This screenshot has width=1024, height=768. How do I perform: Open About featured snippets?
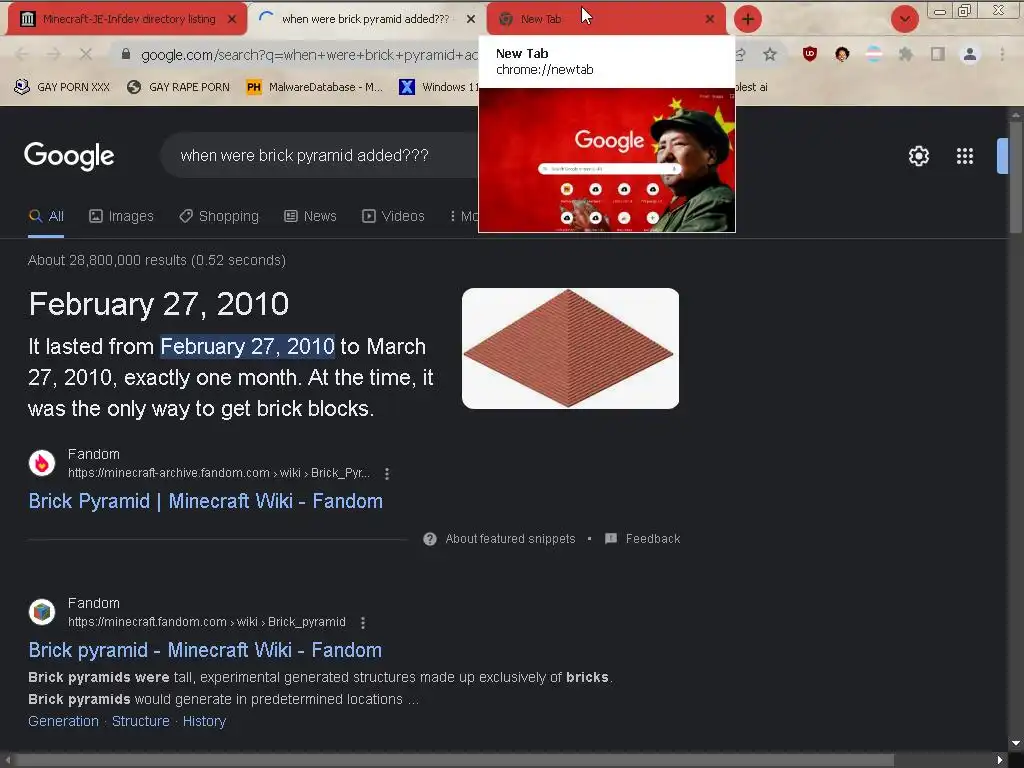pos(500,539)
